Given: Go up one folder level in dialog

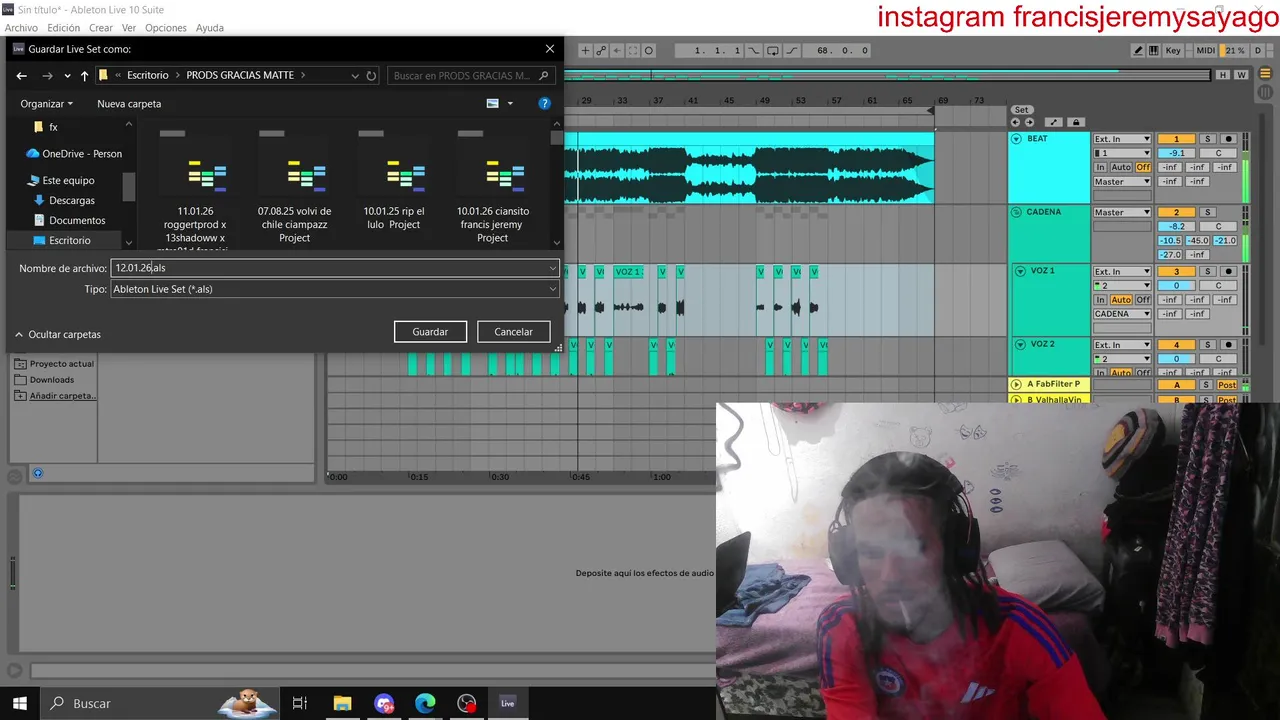Looking at the screenshot, I should pos(84,75).
